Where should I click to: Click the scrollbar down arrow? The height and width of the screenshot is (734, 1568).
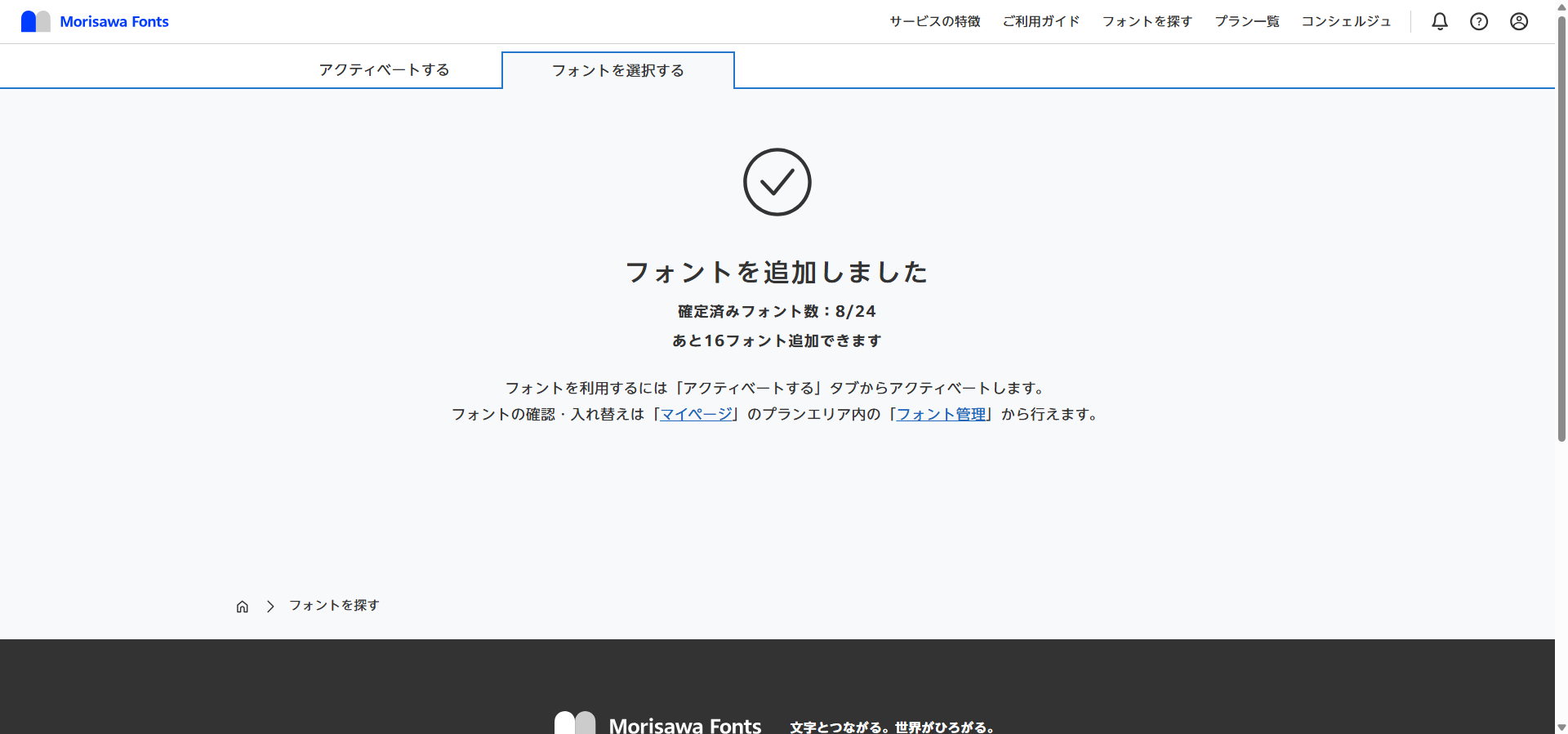[1561, 727]
